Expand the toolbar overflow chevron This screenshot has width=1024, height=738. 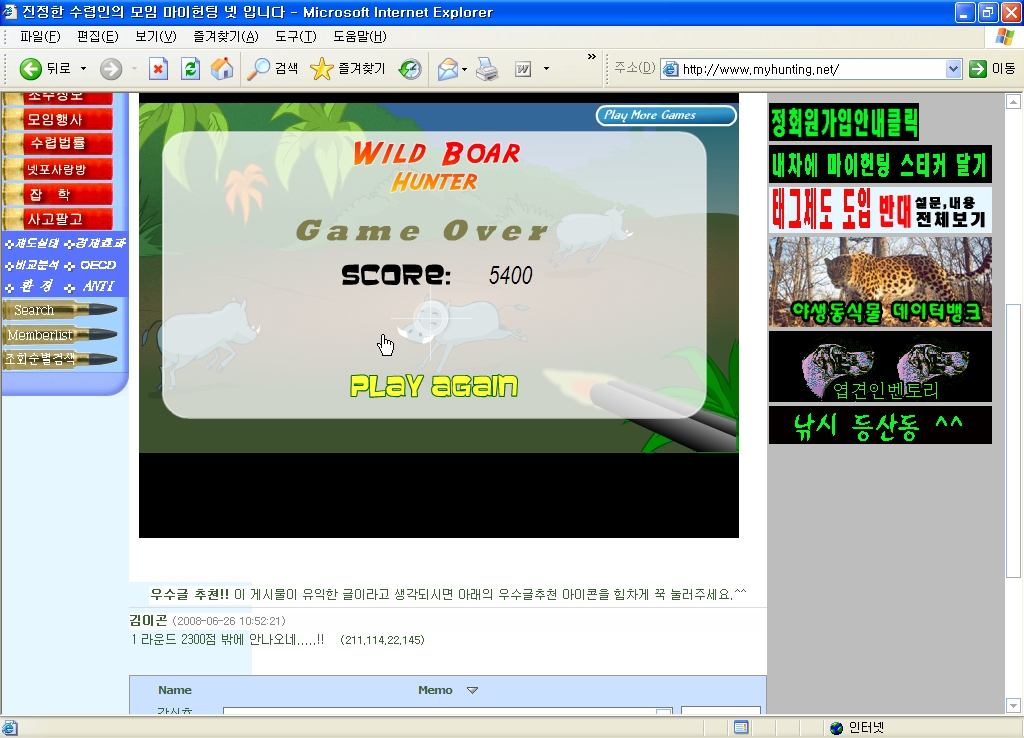(x=591, y=56)
